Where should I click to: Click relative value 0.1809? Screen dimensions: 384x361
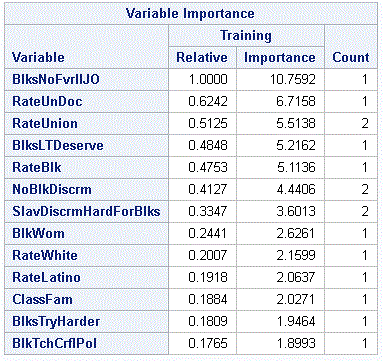[208, 321]
